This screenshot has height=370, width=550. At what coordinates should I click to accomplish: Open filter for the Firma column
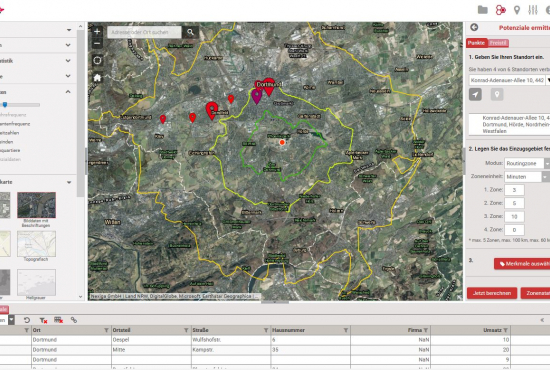(x=425, y=330)
